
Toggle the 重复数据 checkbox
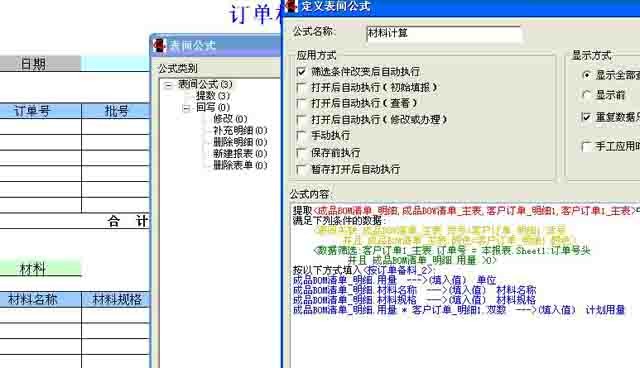point(586,117)
